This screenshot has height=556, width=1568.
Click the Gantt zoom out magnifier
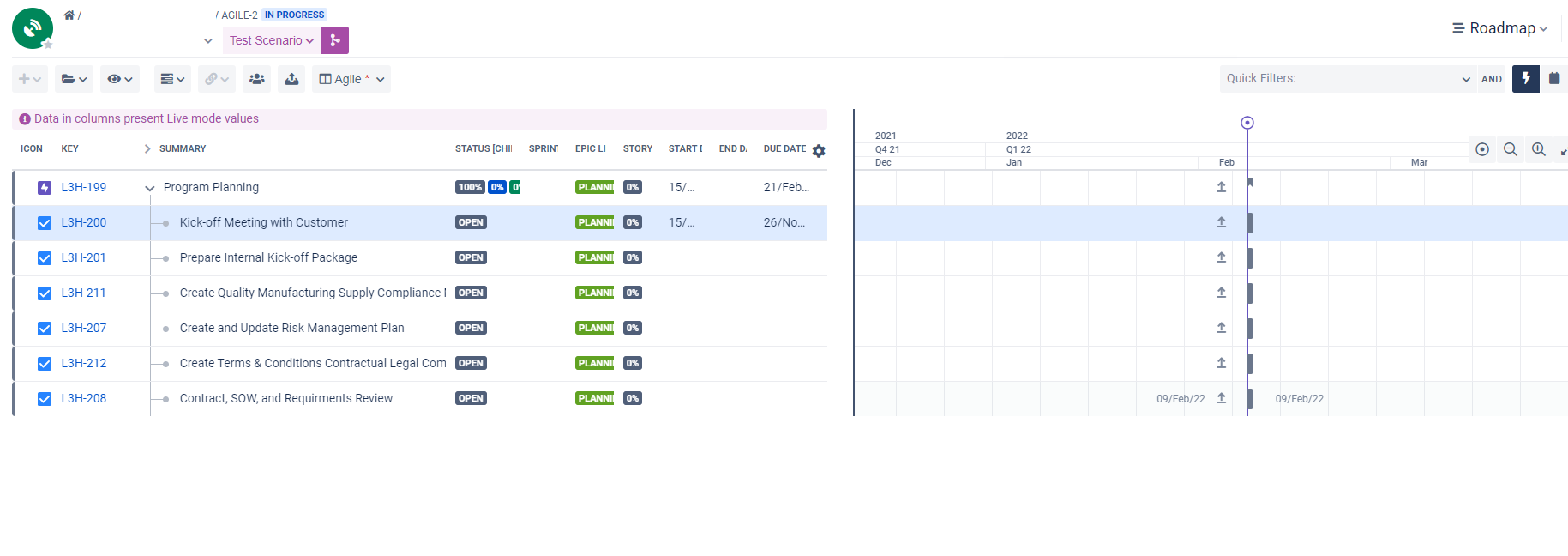coord(1511,149)
